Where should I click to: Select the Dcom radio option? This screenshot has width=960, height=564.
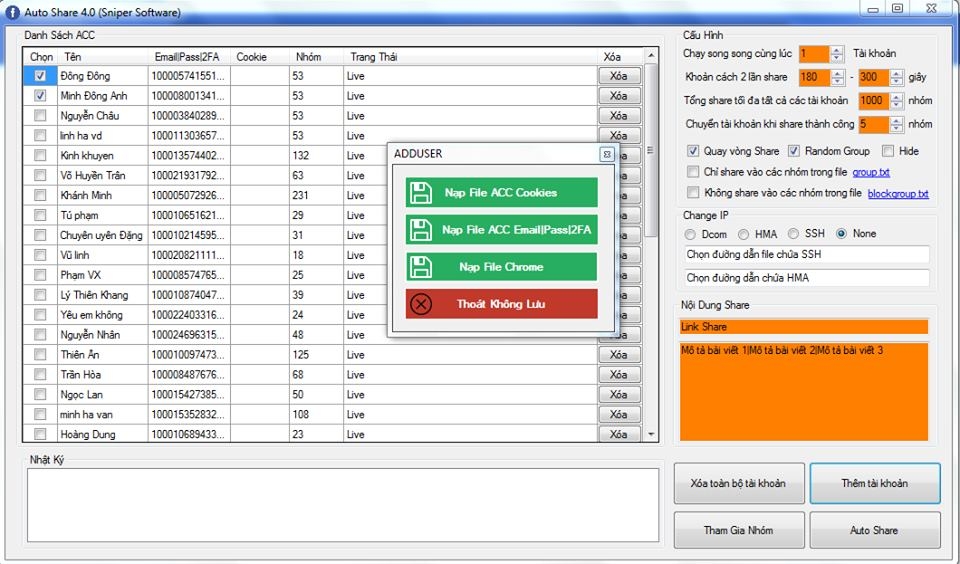(x=691, y=234)
